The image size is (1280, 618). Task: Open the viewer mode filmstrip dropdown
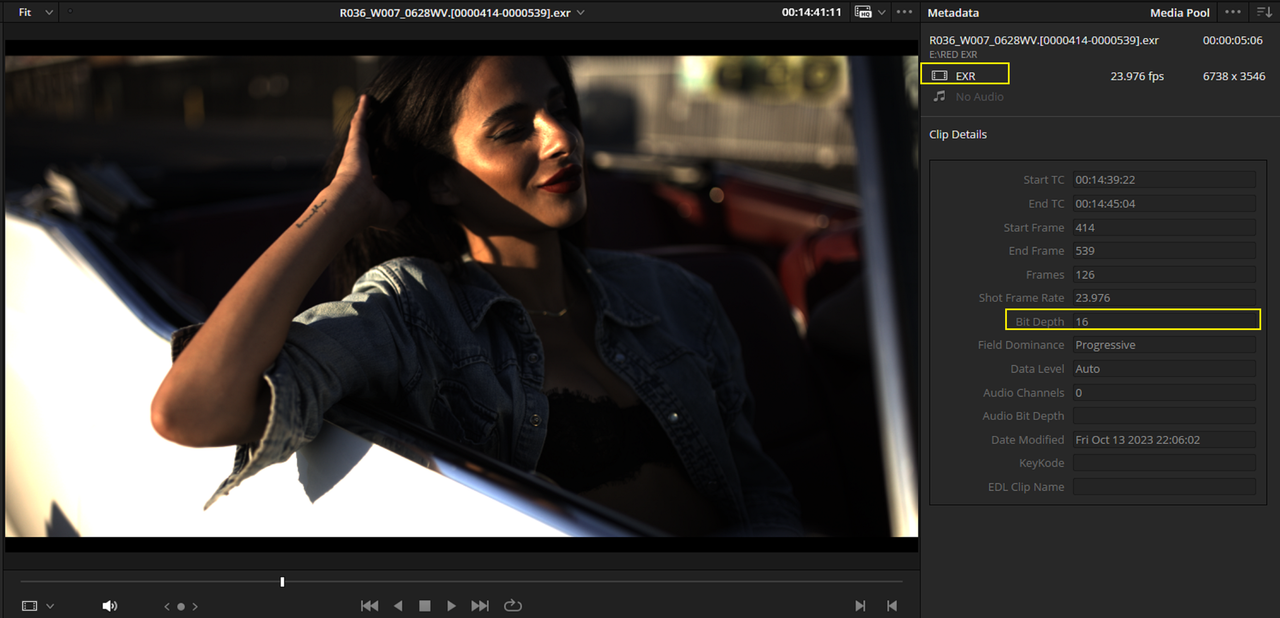coord(38,606)
